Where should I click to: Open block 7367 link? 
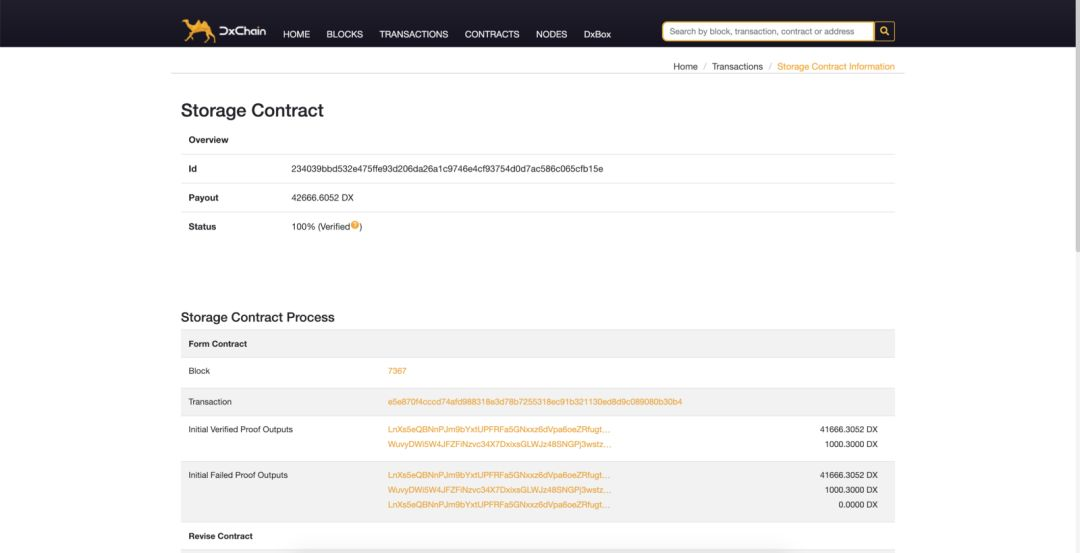[x=397, y=371]
